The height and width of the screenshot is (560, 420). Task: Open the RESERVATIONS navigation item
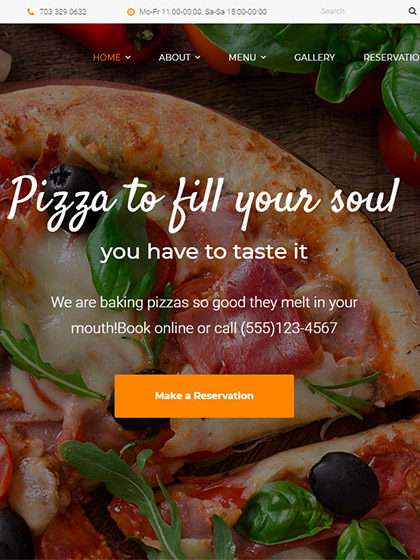391,57
